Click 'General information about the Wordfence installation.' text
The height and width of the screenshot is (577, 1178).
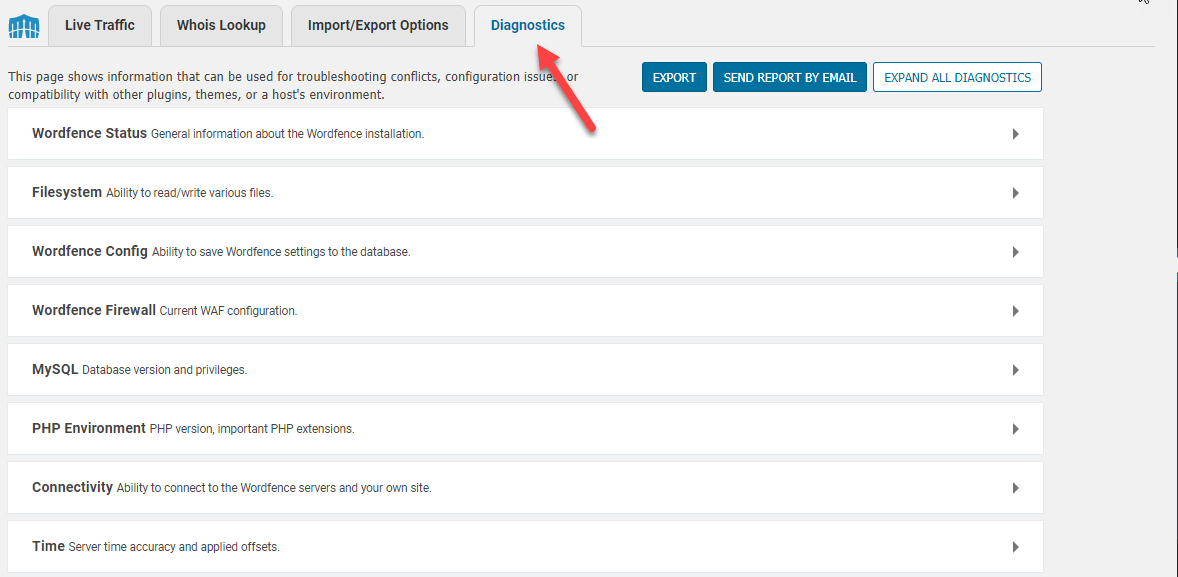click(288, 134)
